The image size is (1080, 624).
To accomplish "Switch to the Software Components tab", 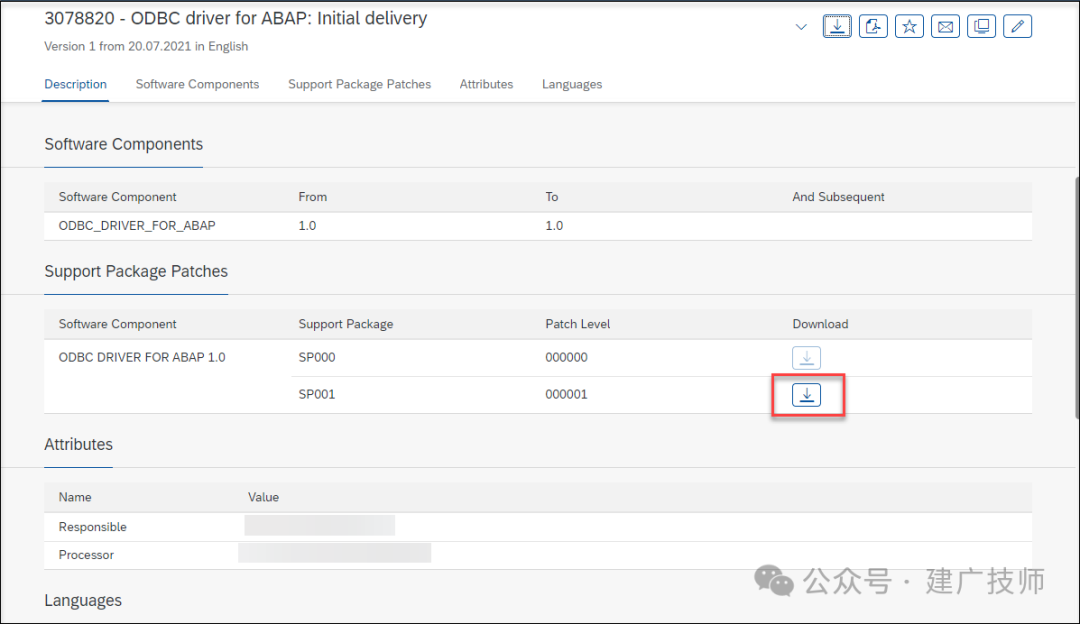I will click(197, 84).
